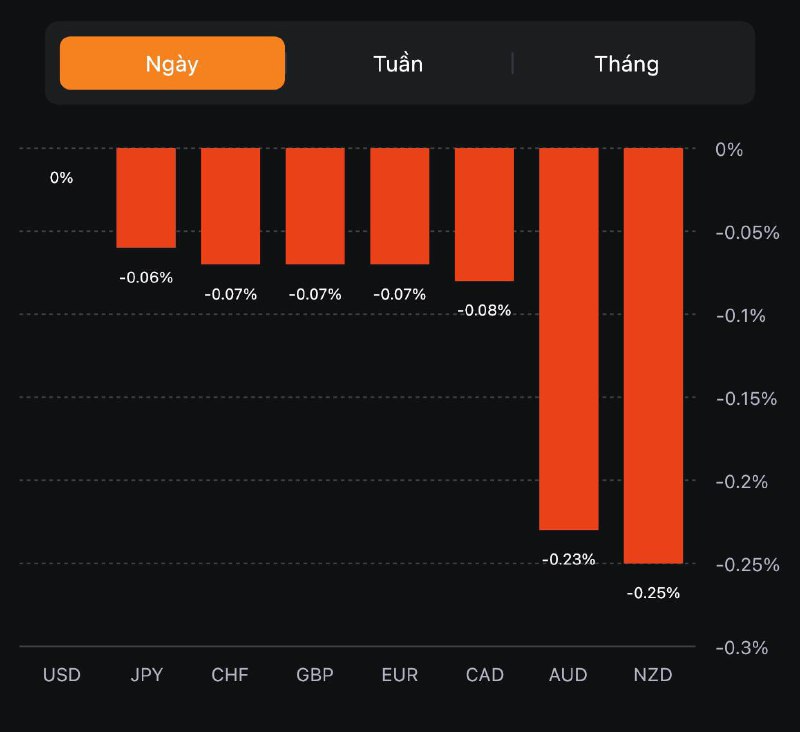Screen dimensions: 800x732
Task: Click the -0.06% JPY value label
Action: (146, 277)
